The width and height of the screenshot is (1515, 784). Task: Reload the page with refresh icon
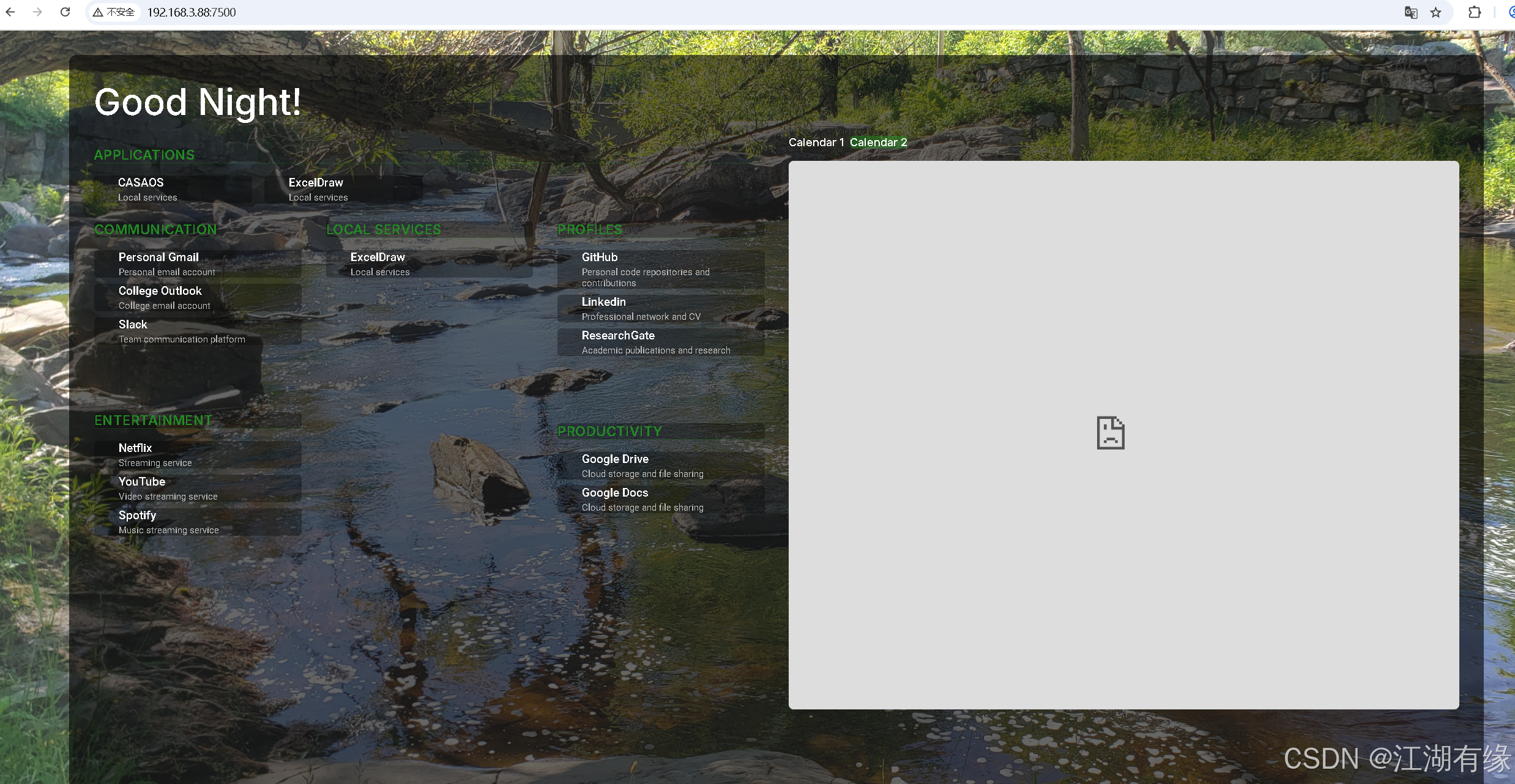click(65, 12)
